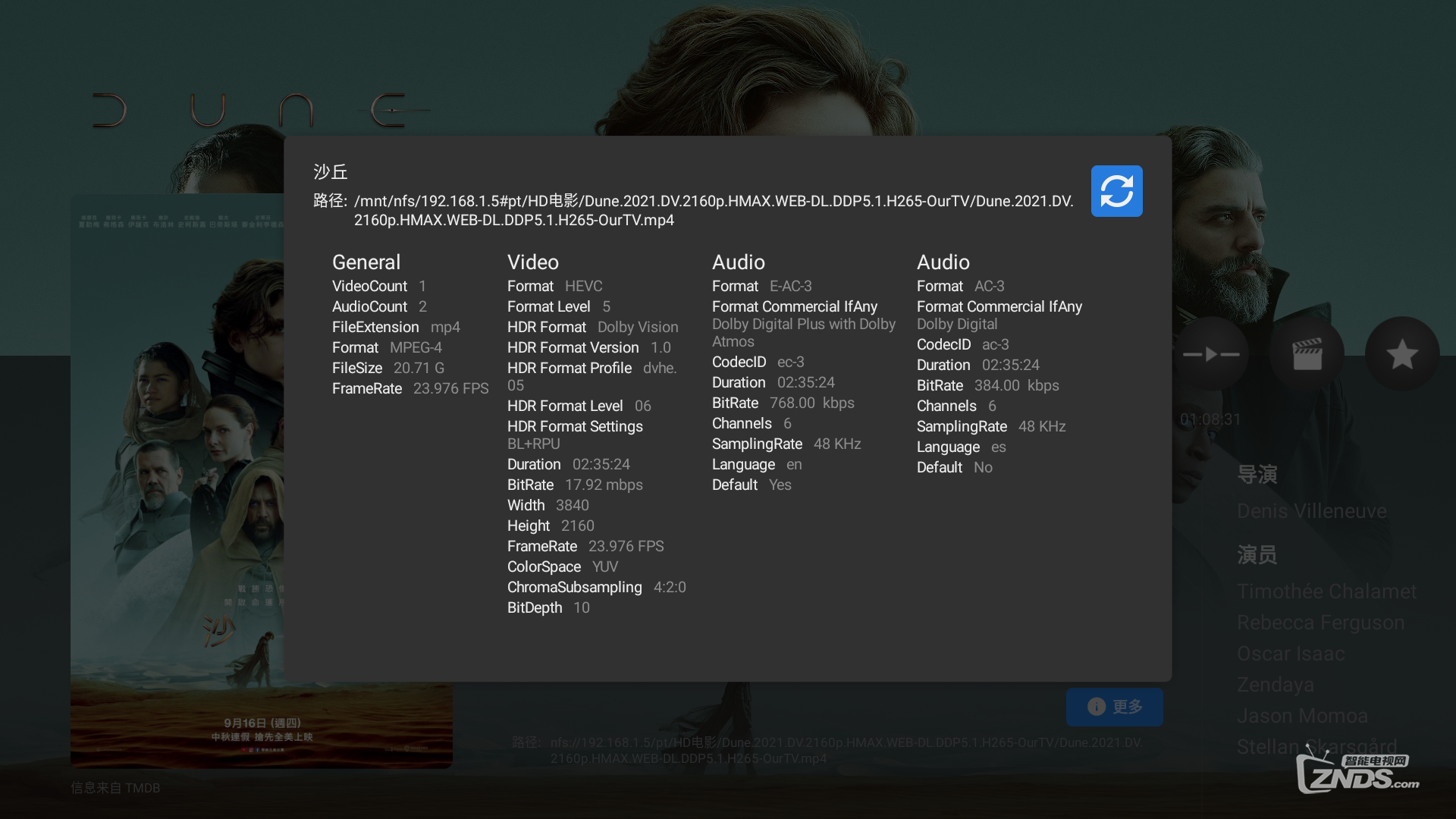Select cast member Jason Momoa
This screenshot has width=1456, height=819.
pos(1303,716)
